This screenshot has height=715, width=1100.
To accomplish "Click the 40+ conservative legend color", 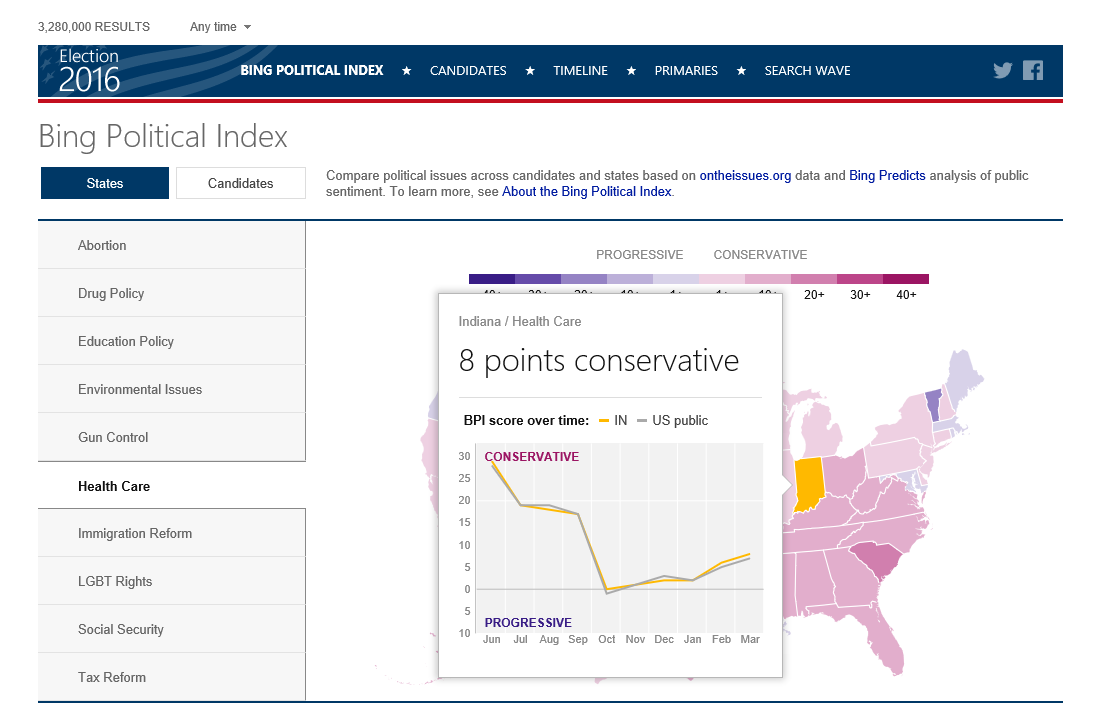I will (906, 279).
